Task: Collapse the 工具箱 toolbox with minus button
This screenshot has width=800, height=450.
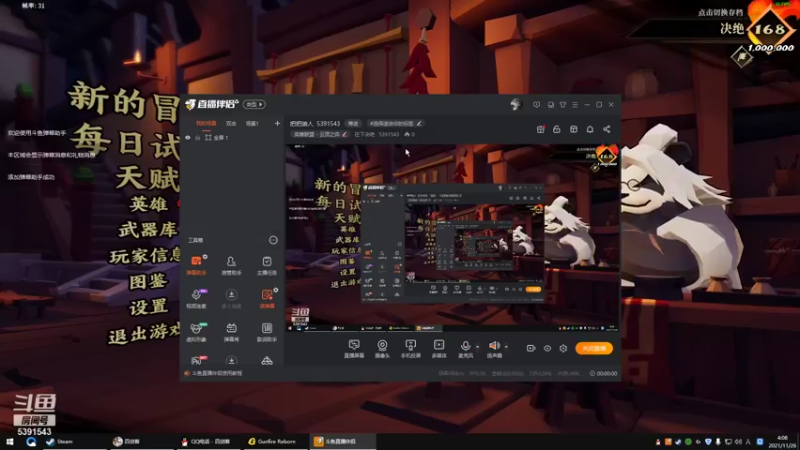Action: click(x=273, y=240)
